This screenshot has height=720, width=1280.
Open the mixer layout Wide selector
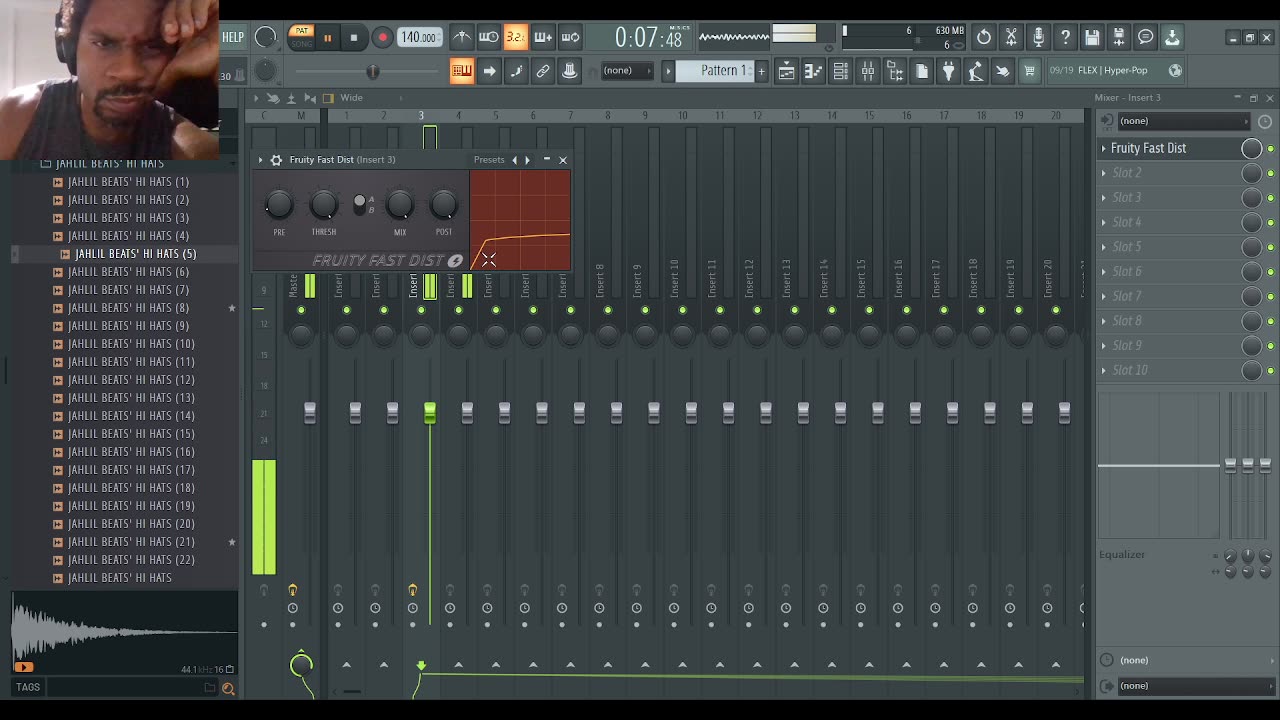tap(351, 98)
